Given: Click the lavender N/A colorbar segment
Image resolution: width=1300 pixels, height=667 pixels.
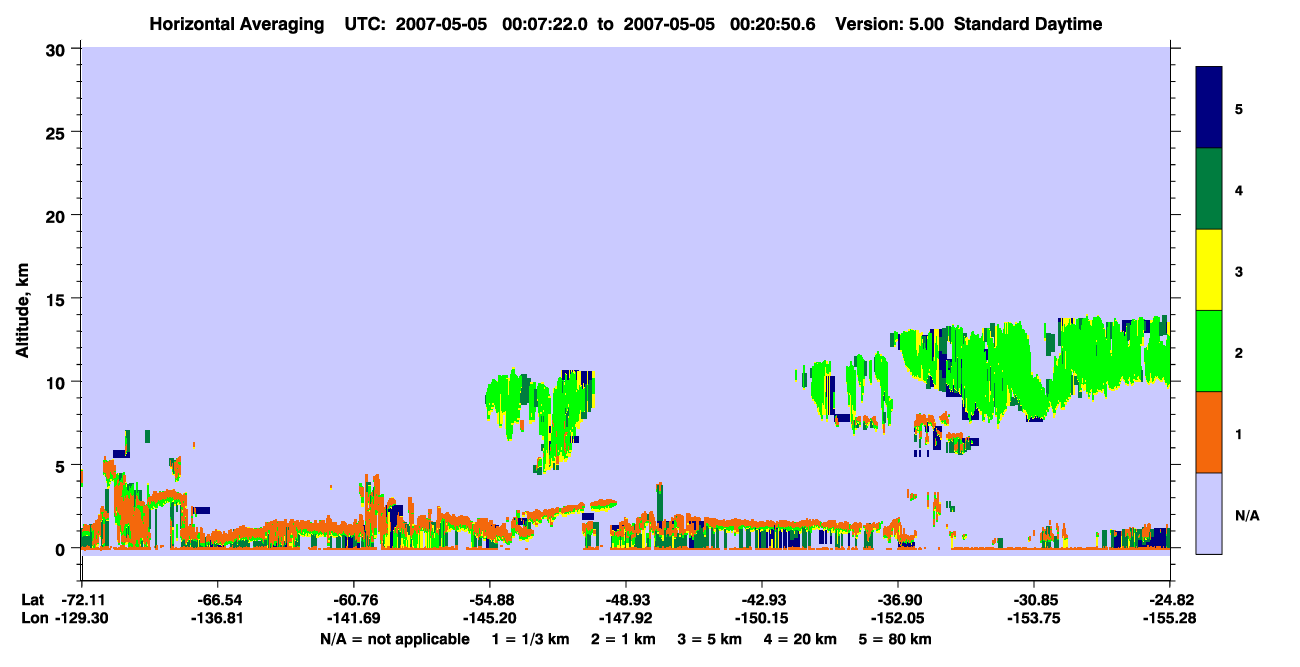Looking at the screenshot, I should 1209,513.
